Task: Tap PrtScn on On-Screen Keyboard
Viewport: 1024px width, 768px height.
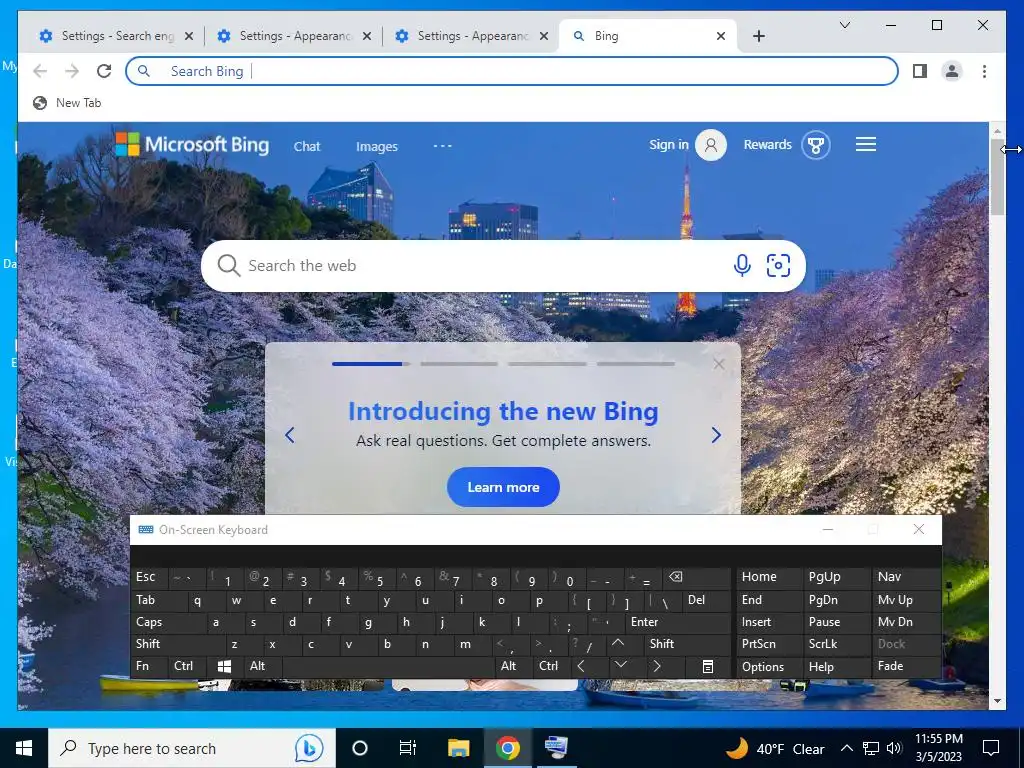Action: (769, 644)
